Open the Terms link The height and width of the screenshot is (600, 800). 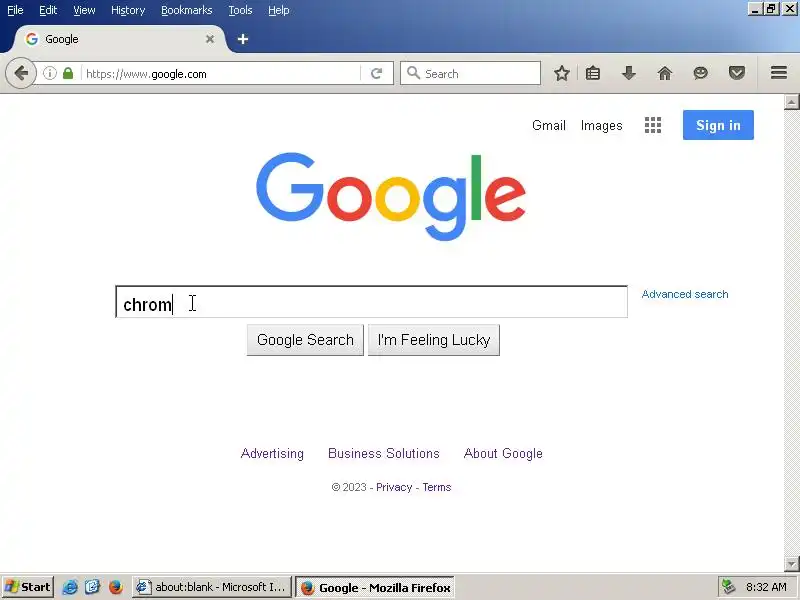[437, 487]
